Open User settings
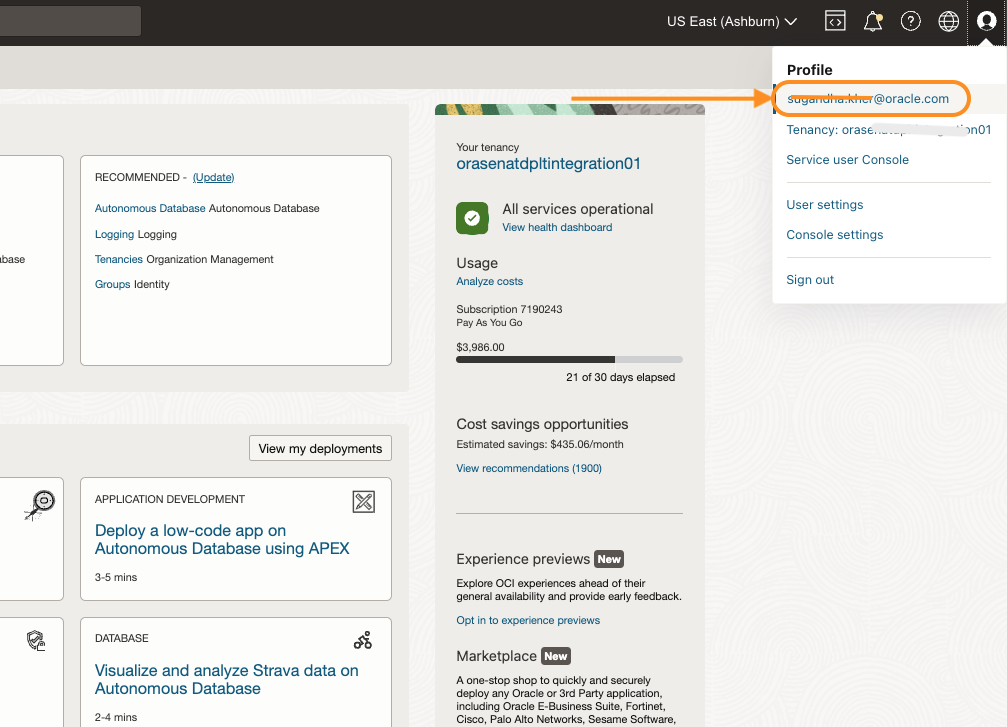The image size is (1007, 727). coord(825,205)
